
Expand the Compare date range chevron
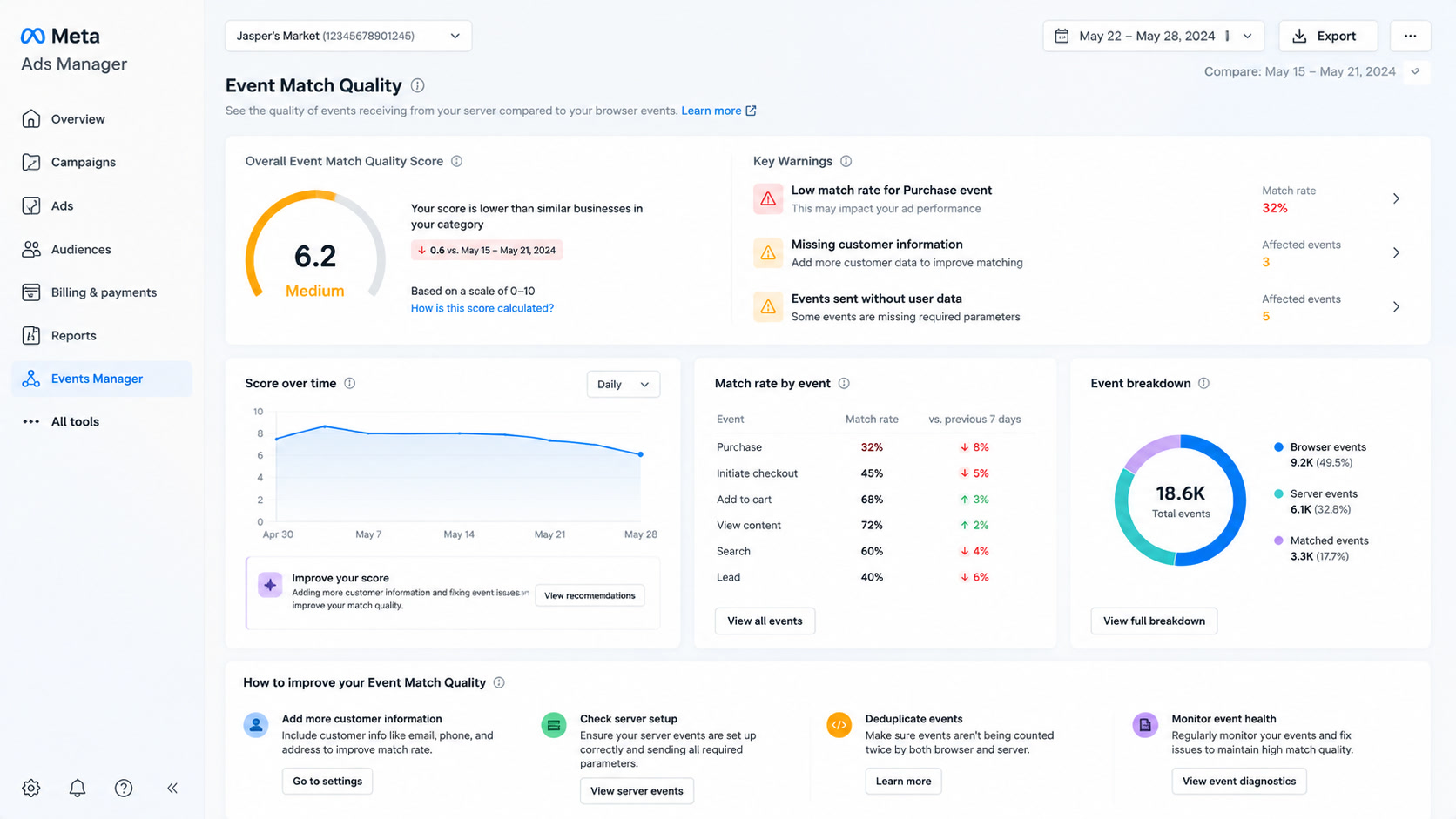tap(1415, 71)
